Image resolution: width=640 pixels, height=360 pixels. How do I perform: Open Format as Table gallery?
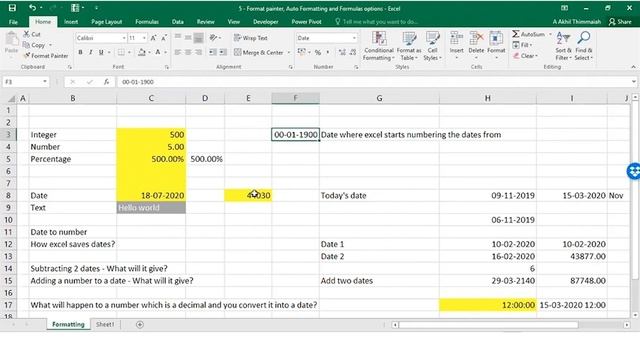click(x=409, y=46)
